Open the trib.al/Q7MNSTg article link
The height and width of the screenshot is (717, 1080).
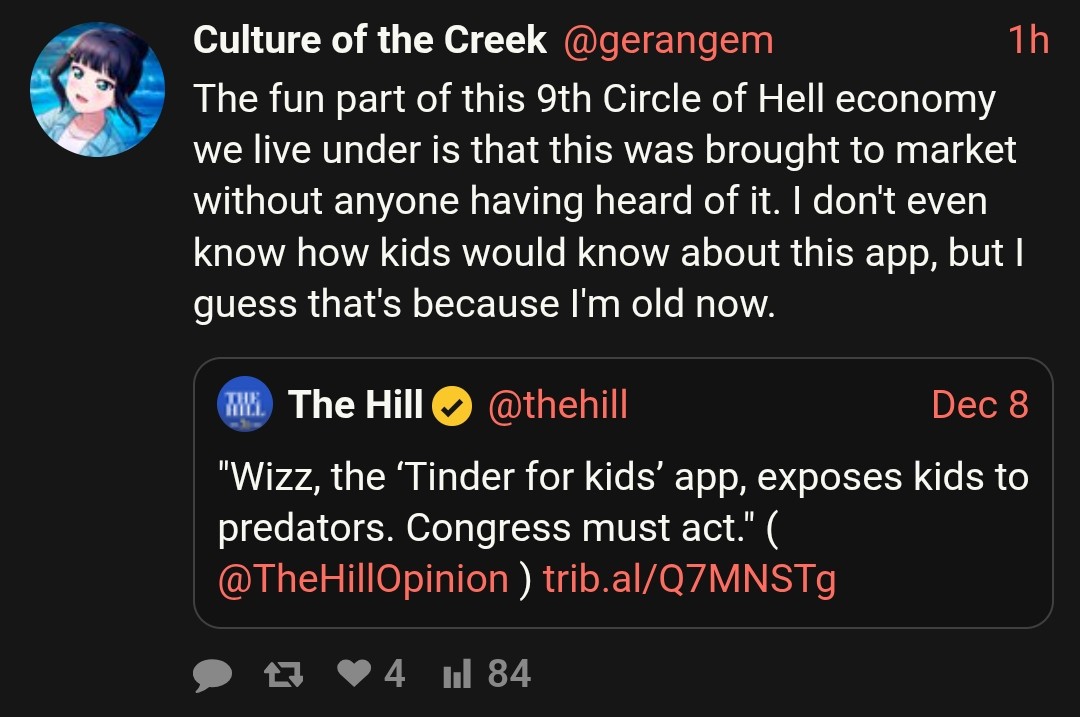pos(689,579)
